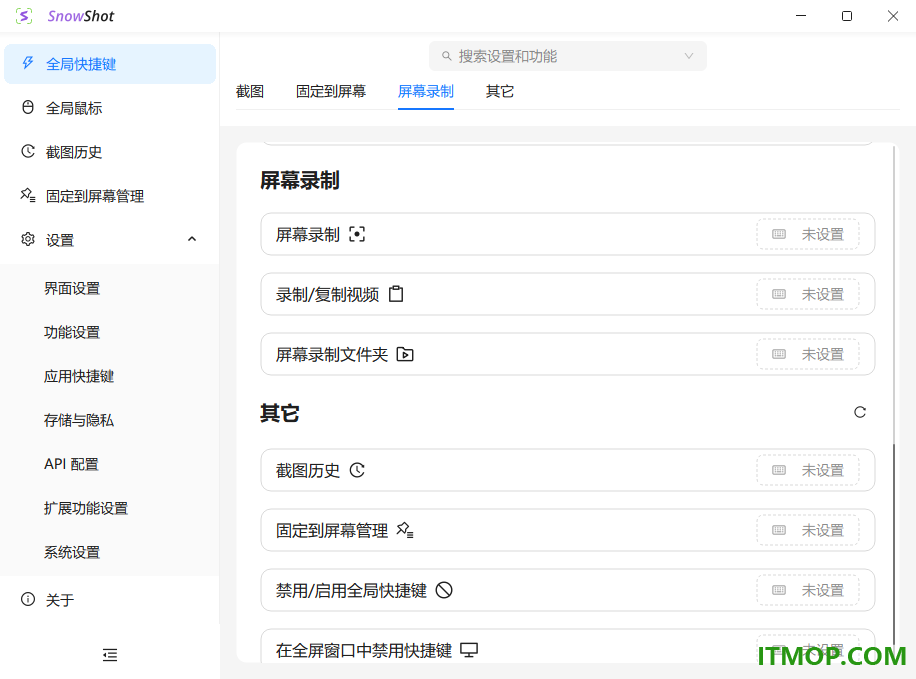916x679 pixels.
Task: Click the SnowShot logo icon
Action: pos(24,16)
